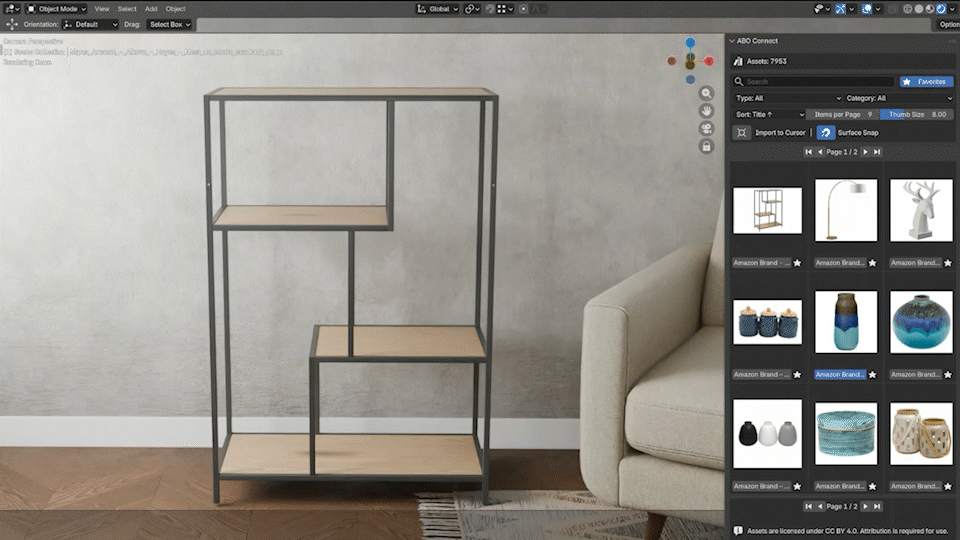Favorite the bookshelf asset star

point(797,263)
